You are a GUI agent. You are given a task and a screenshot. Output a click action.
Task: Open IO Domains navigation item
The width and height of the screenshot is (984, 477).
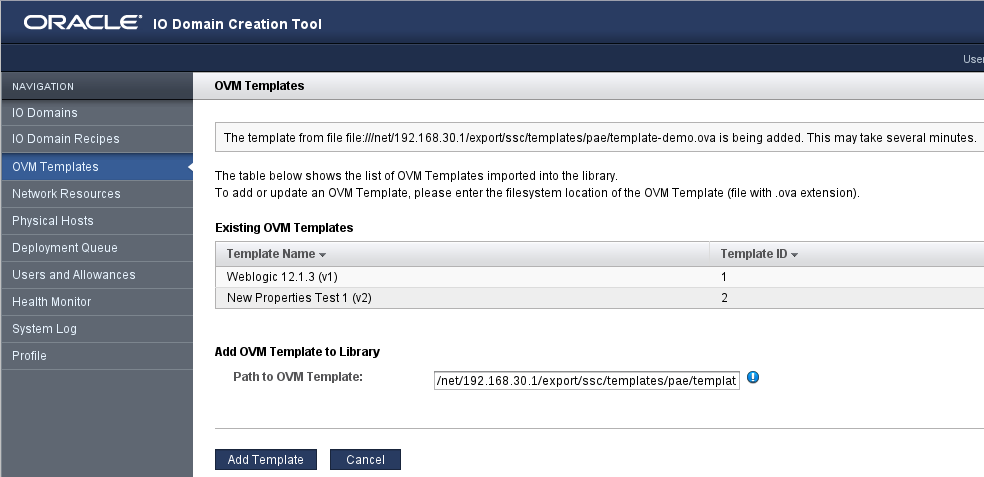[45, 113]
